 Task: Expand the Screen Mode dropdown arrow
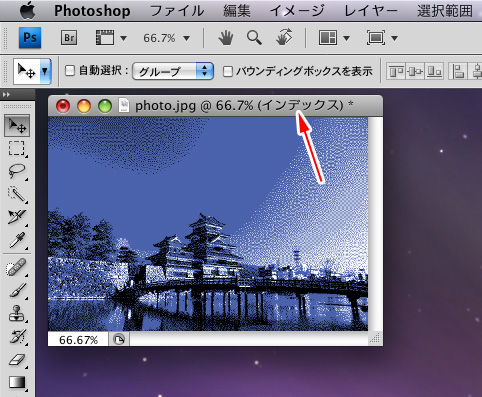click(395, 38)
